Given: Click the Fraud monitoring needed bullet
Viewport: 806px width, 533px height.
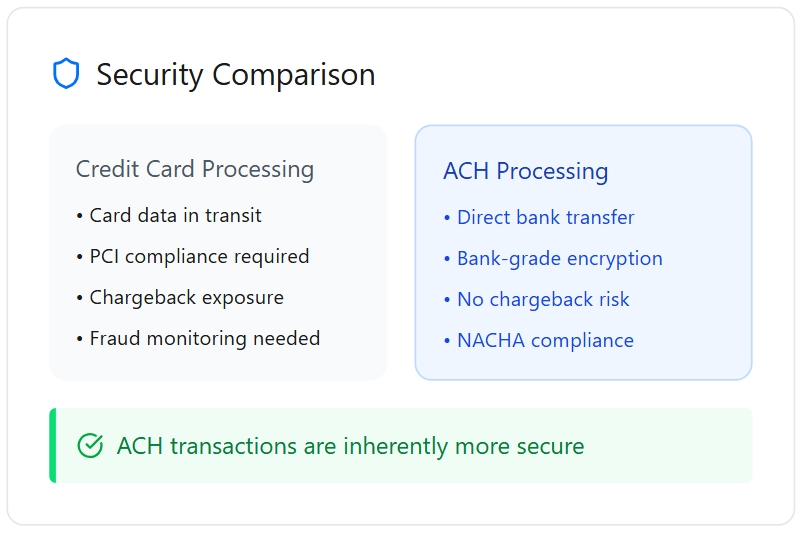Looking at the screenshot, I should [204, 339].
